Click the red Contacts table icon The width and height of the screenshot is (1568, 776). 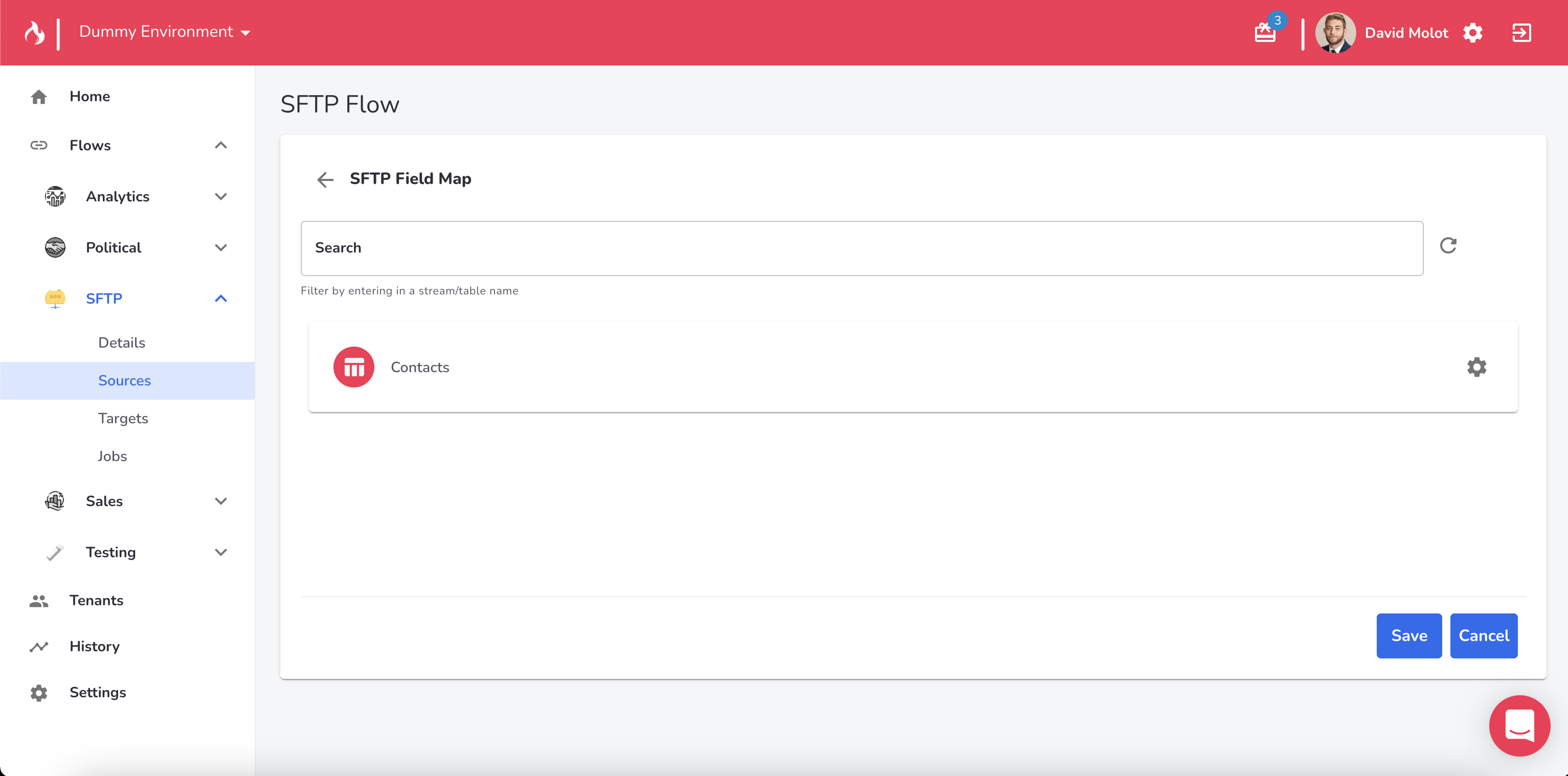click(x=354, y=367)
